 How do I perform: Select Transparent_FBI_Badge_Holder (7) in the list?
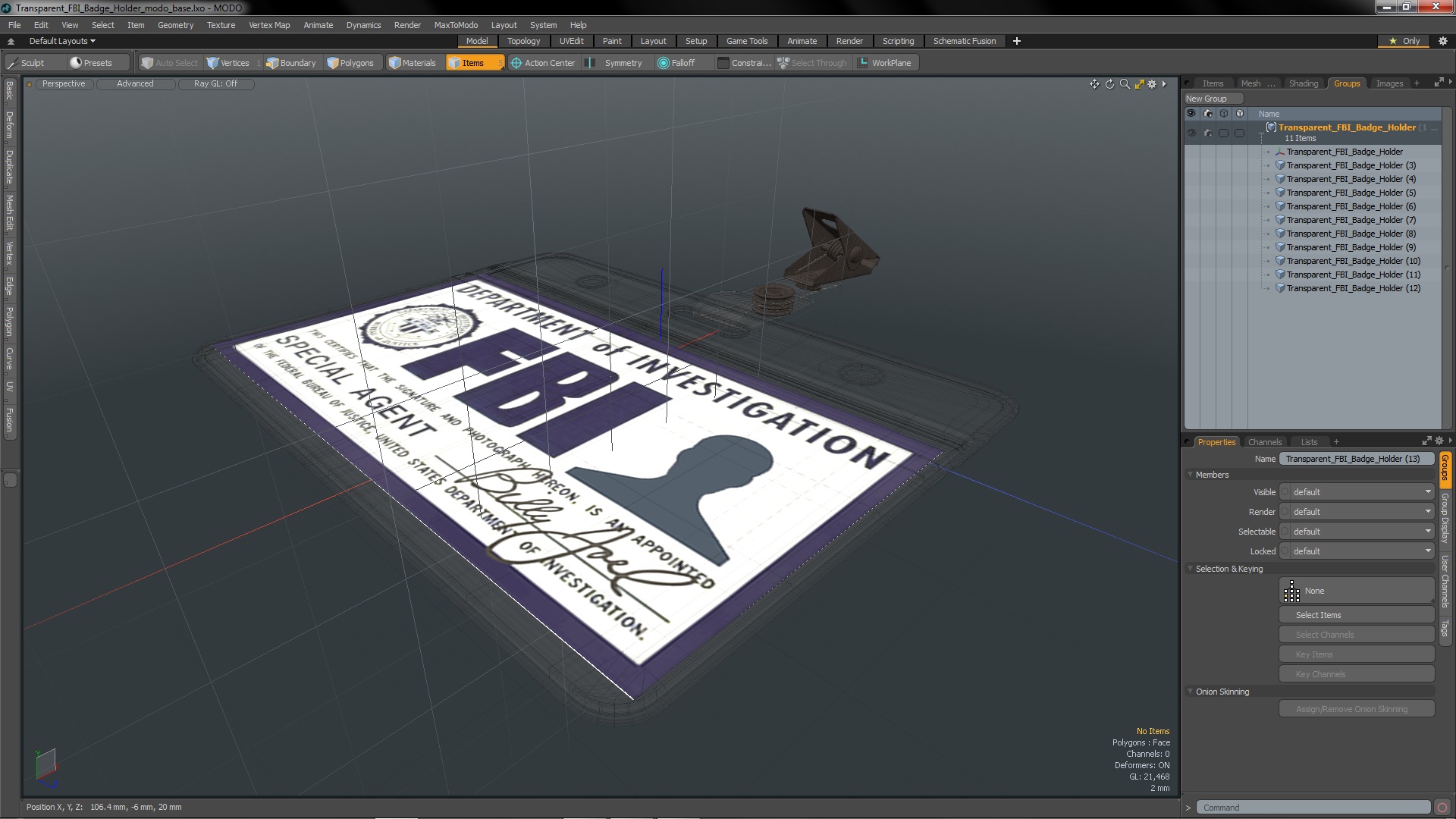coord(1351,220)
